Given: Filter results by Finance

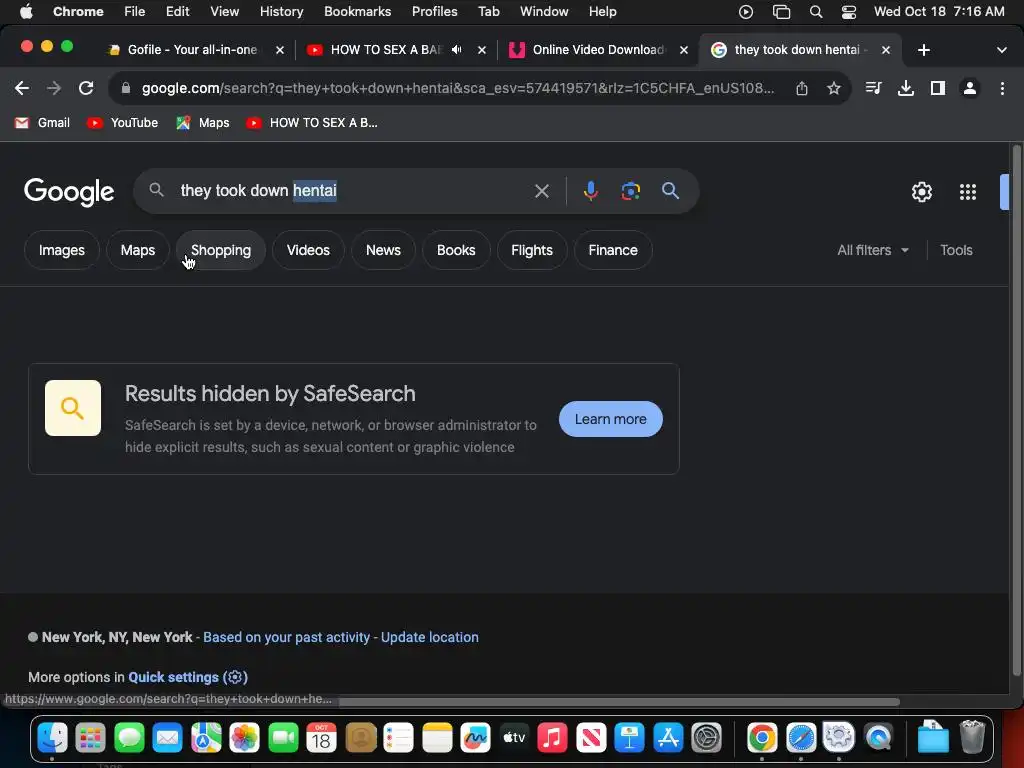Looking at the screenshot, I should (x=613, y=250).
